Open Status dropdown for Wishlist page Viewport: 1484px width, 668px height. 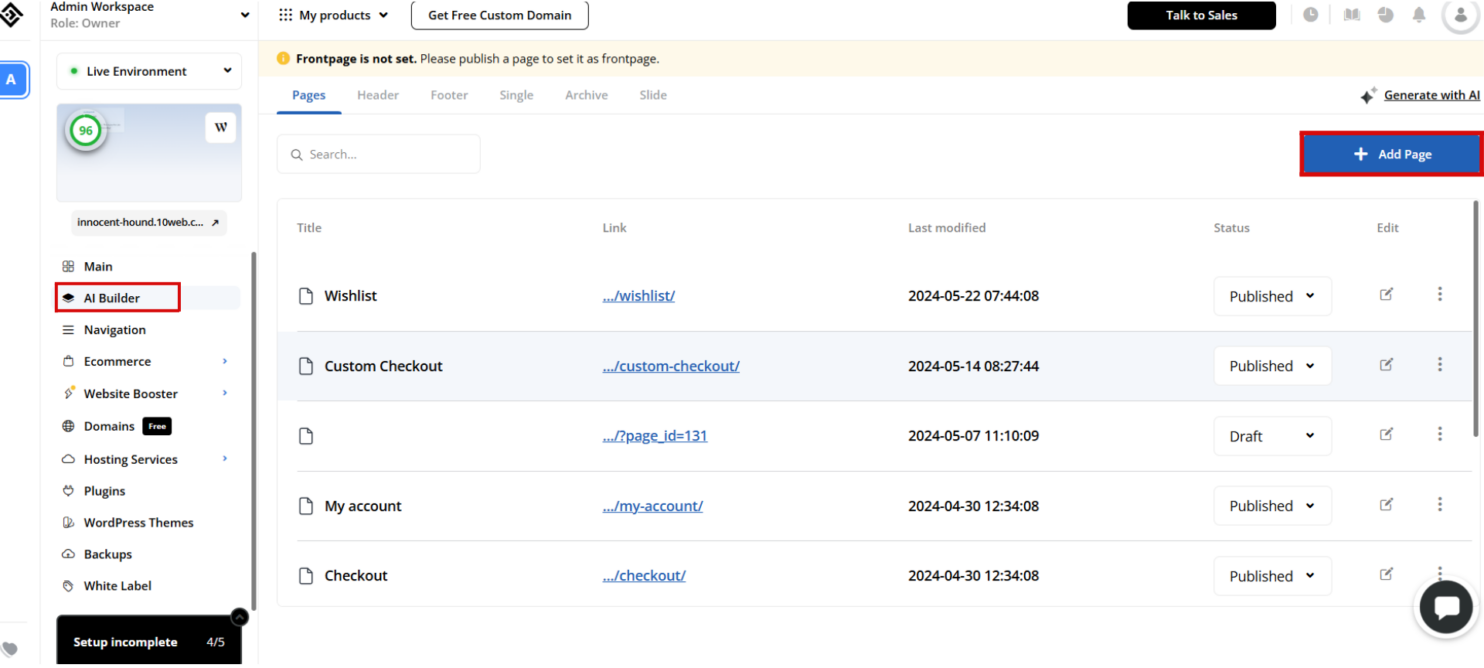1272,296
